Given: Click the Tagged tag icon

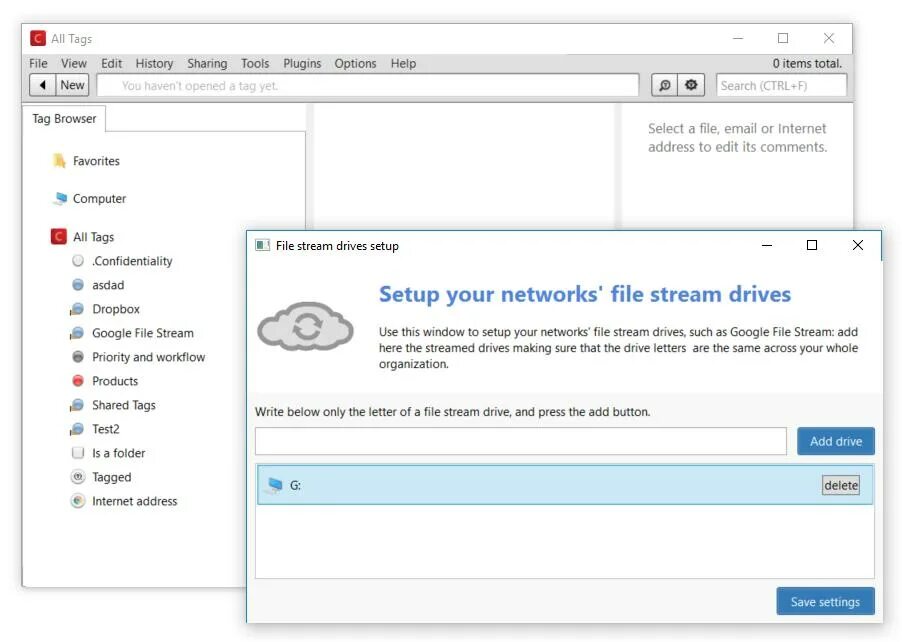Looking at the screenshot, I should click(x=78, y=477).
